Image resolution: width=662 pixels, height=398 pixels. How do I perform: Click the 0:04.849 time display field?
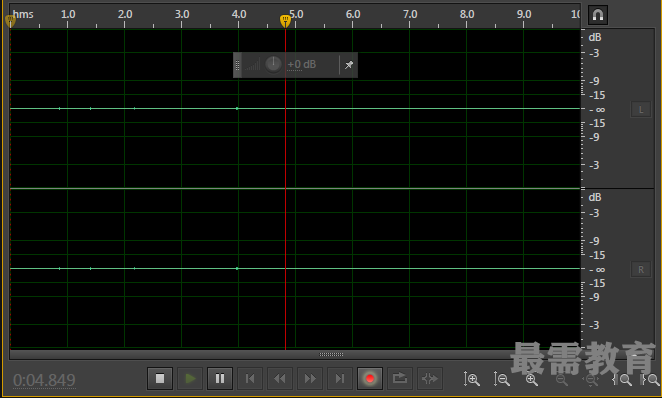click(44, 380)
